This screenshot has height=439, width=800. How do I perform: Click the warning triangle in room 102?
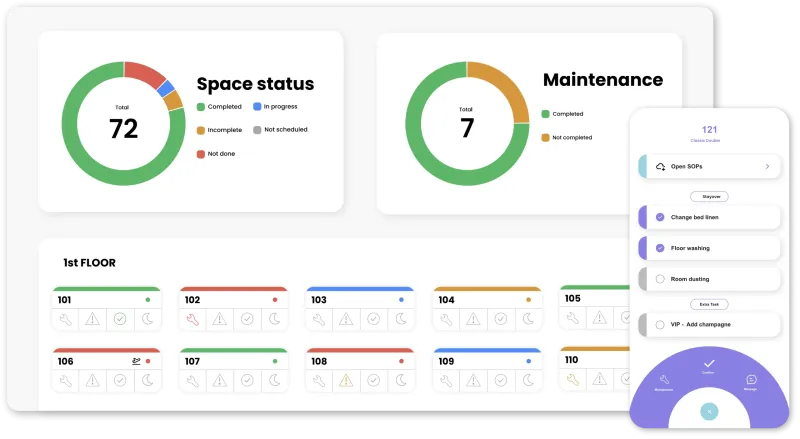[x=219, y=320]
